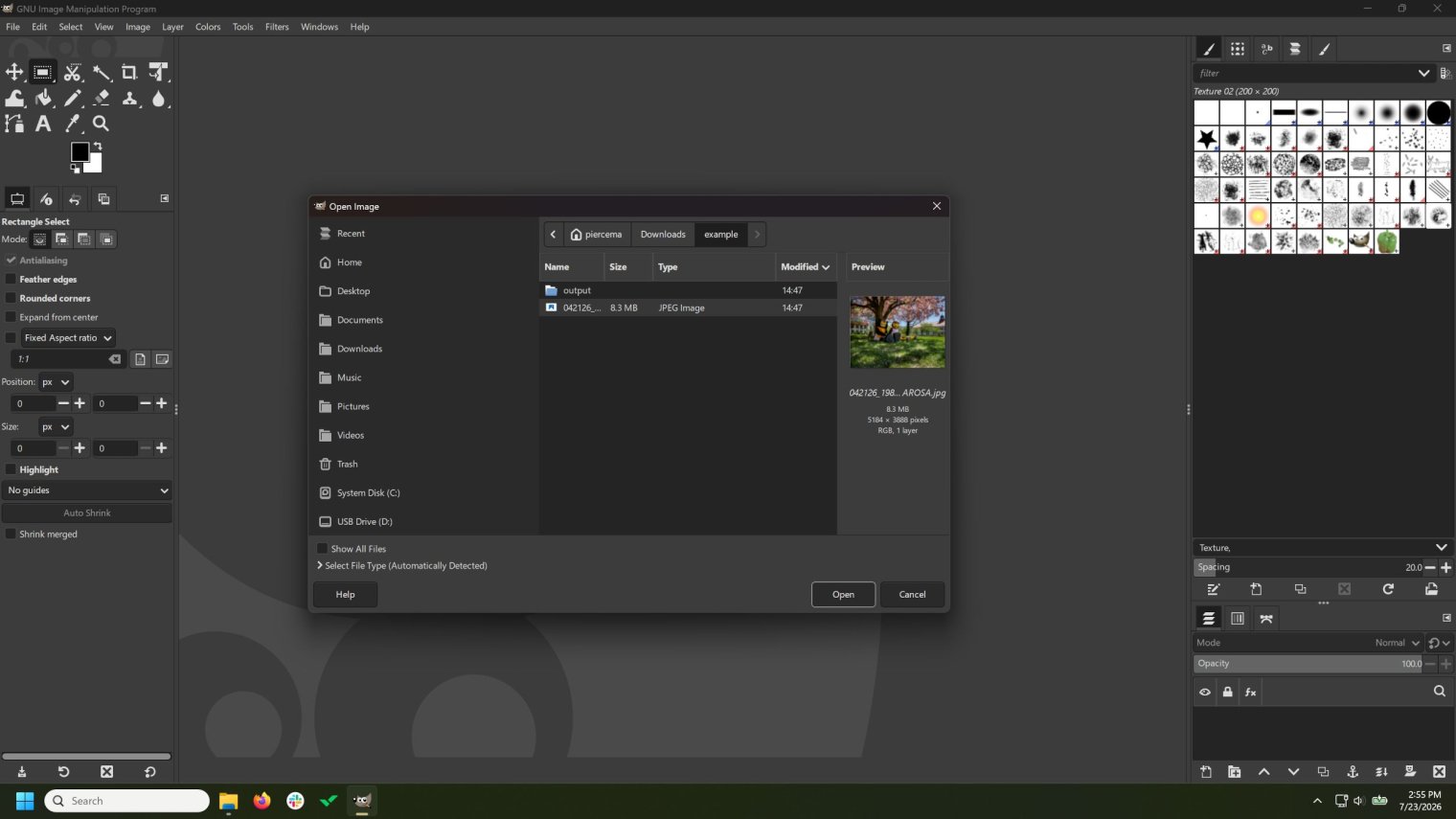Check Show All Files
This screenshot has width=1456, height=819.
coord(323,549)
